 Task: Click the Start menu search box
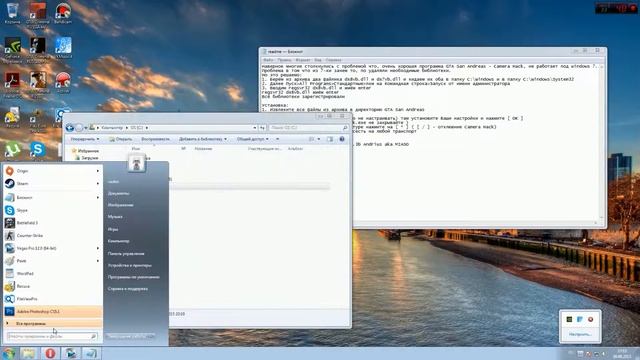coord(52,336)
